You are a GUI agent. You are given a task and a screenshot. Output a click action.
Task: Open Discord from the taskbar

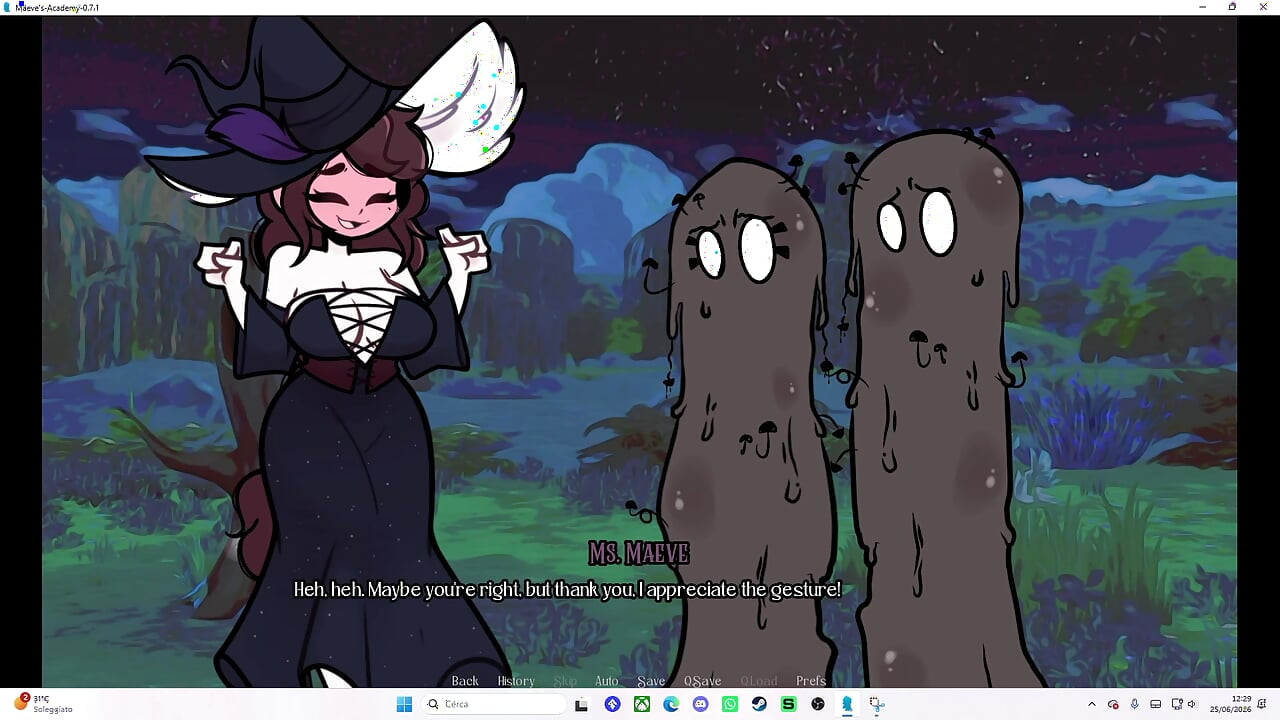pos(700,704)
